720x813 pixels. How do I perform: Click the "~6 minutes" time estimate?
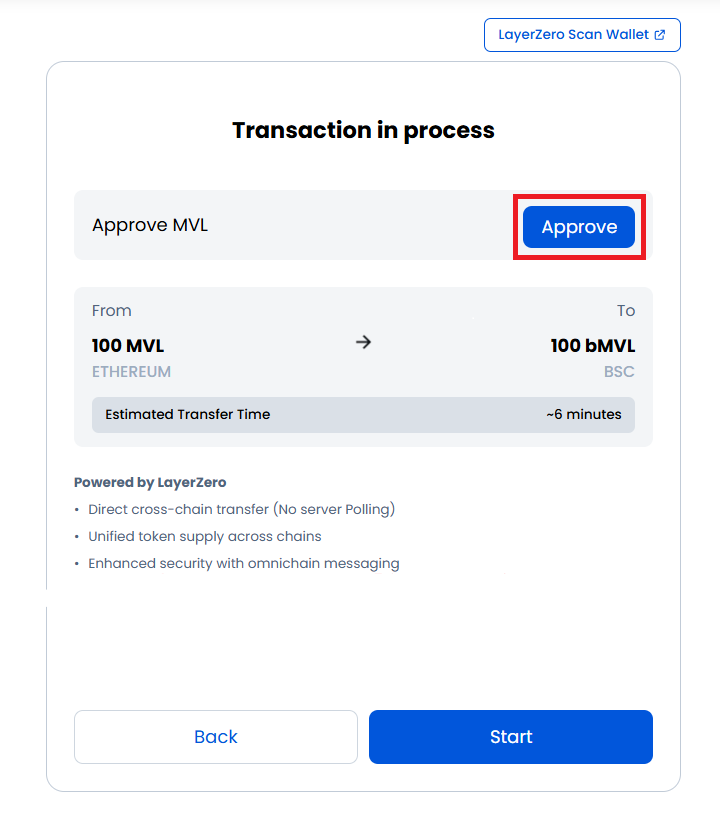click(583, 414)
